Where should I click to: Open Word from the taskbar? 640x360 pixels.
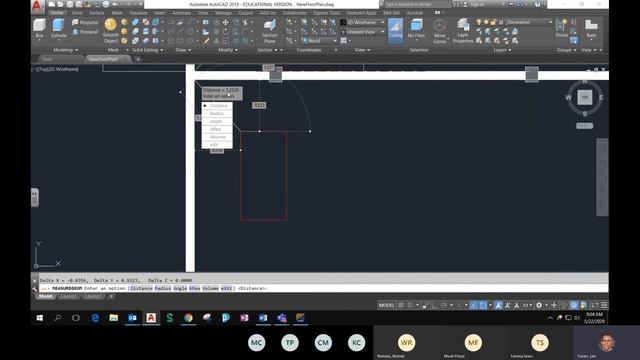[263, 318]
